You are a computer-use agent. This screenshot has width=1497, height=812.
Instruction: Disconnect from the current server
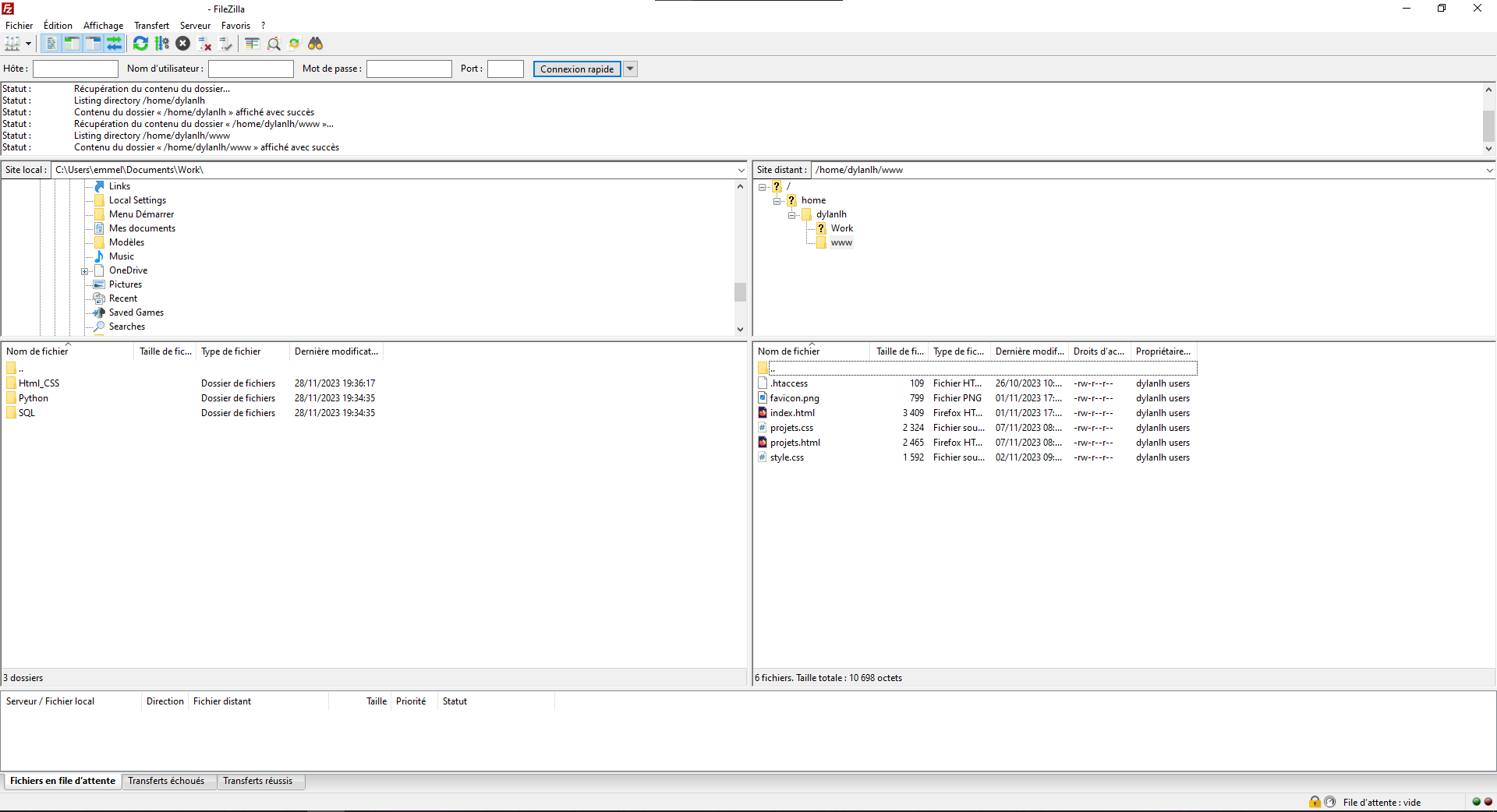[205, 44]
